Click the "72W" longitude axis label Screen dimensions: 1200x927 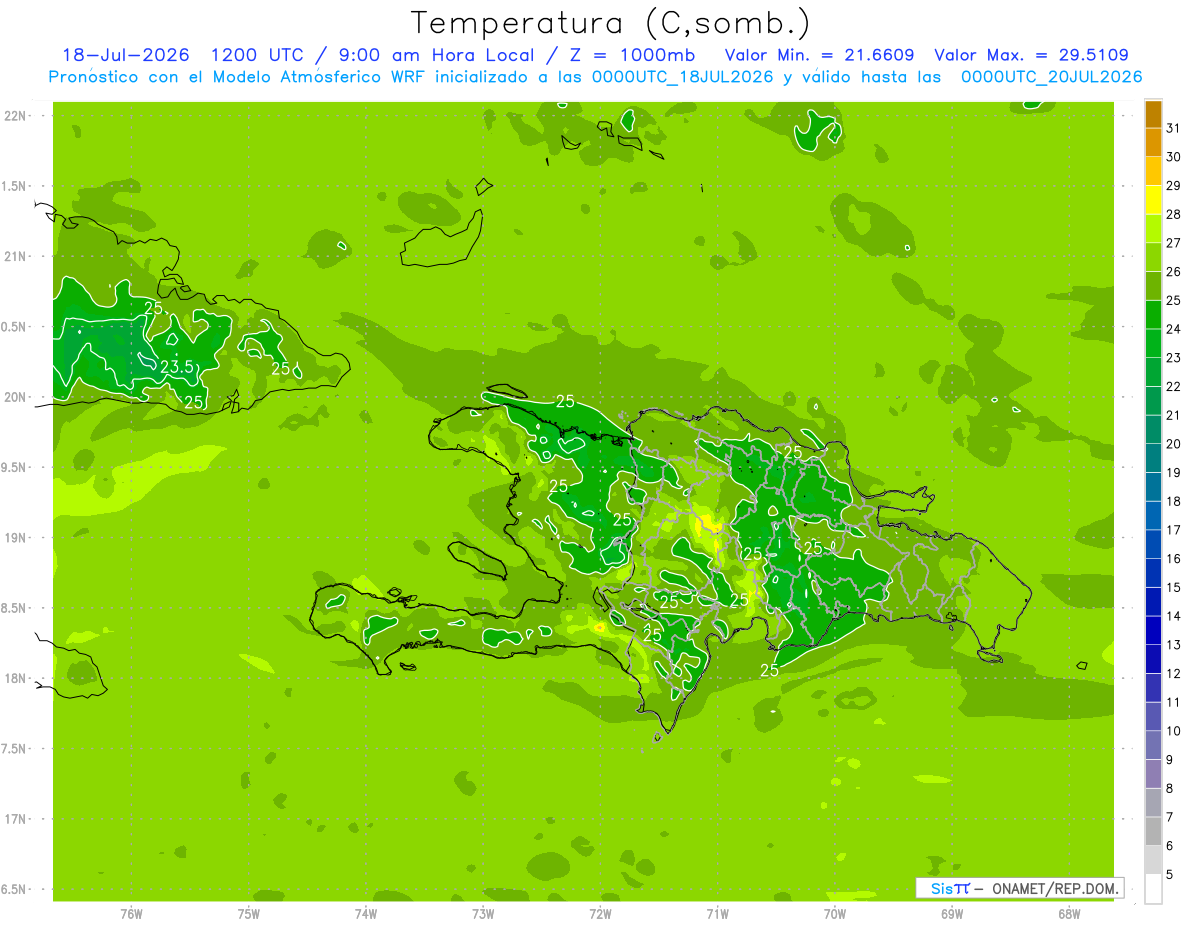point(600,913)
